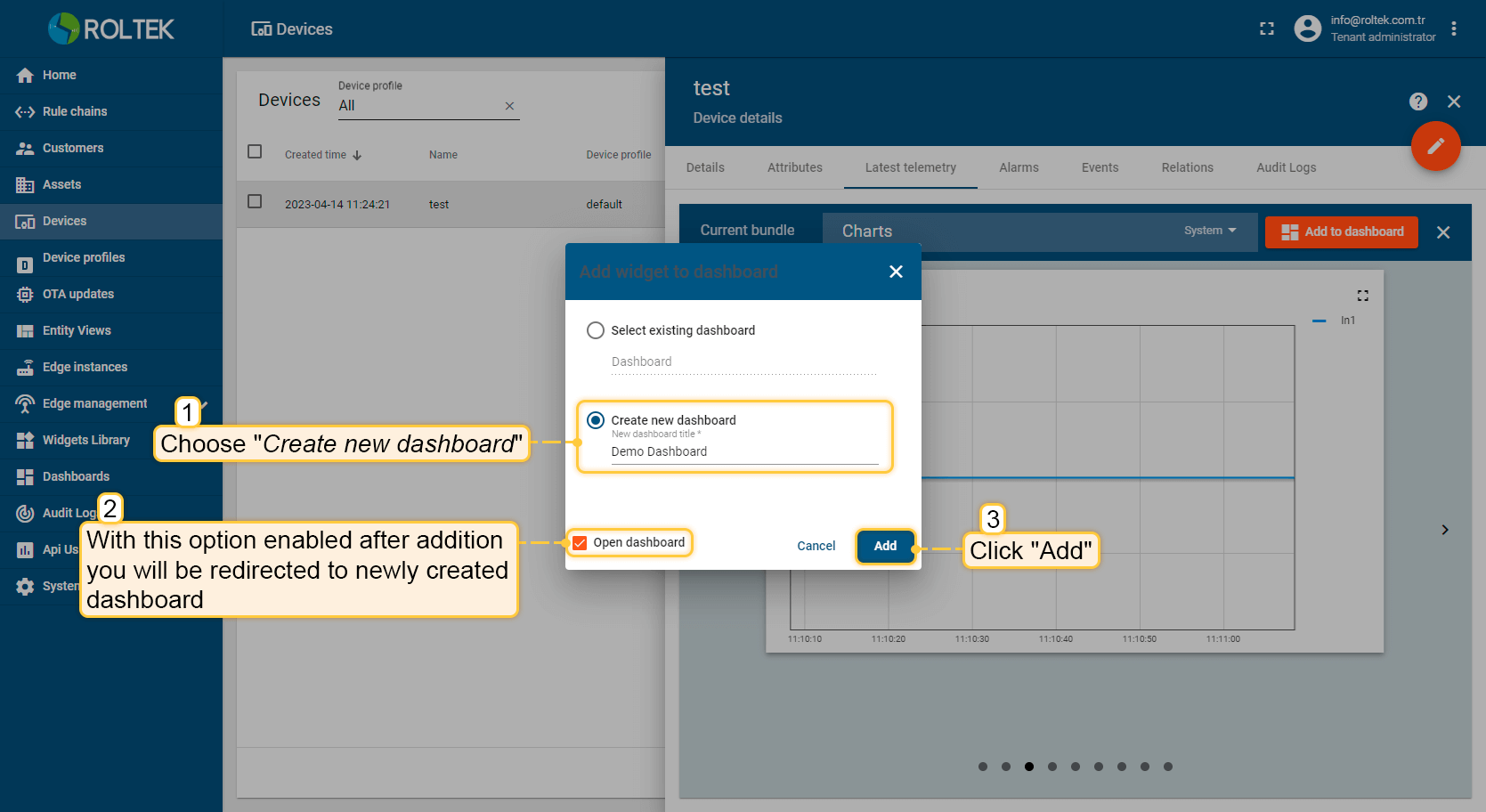This screenshot has width=1486, height=812.
Task: Cancel the add widget dialog
Action: coord(816,546)
